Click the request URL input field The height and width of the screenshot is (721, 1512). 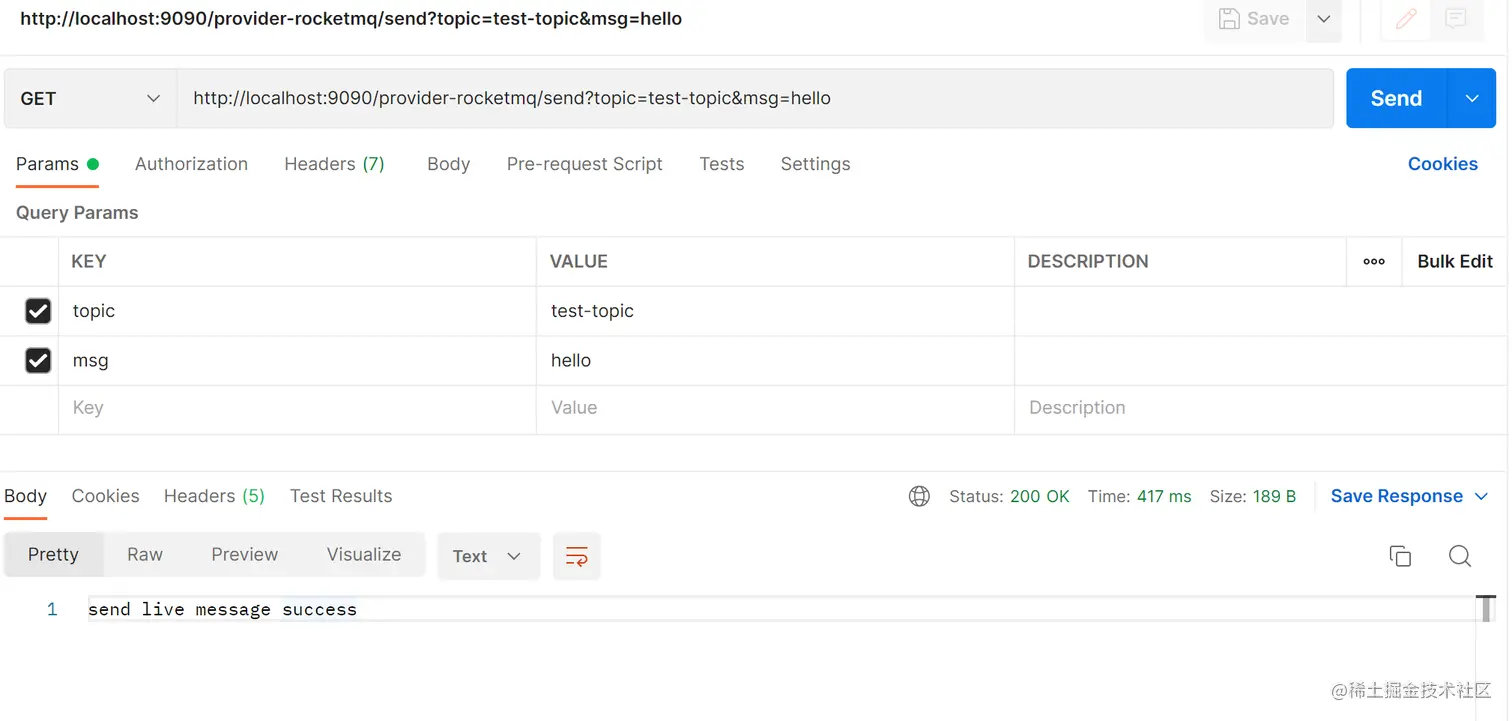point(755,98)
